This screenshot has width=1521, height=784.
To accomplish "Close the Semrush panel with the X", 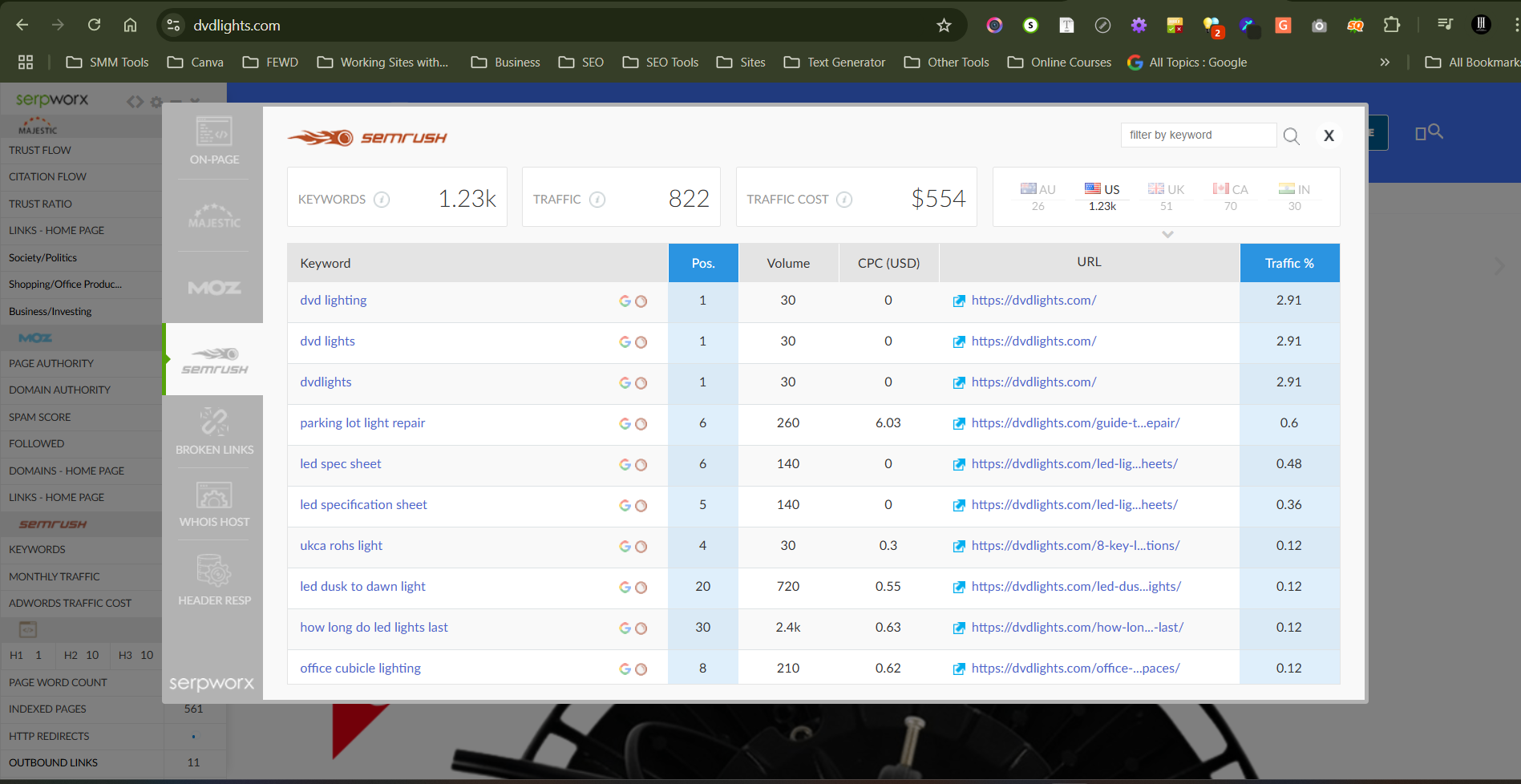I will [x=1329, y=135].
